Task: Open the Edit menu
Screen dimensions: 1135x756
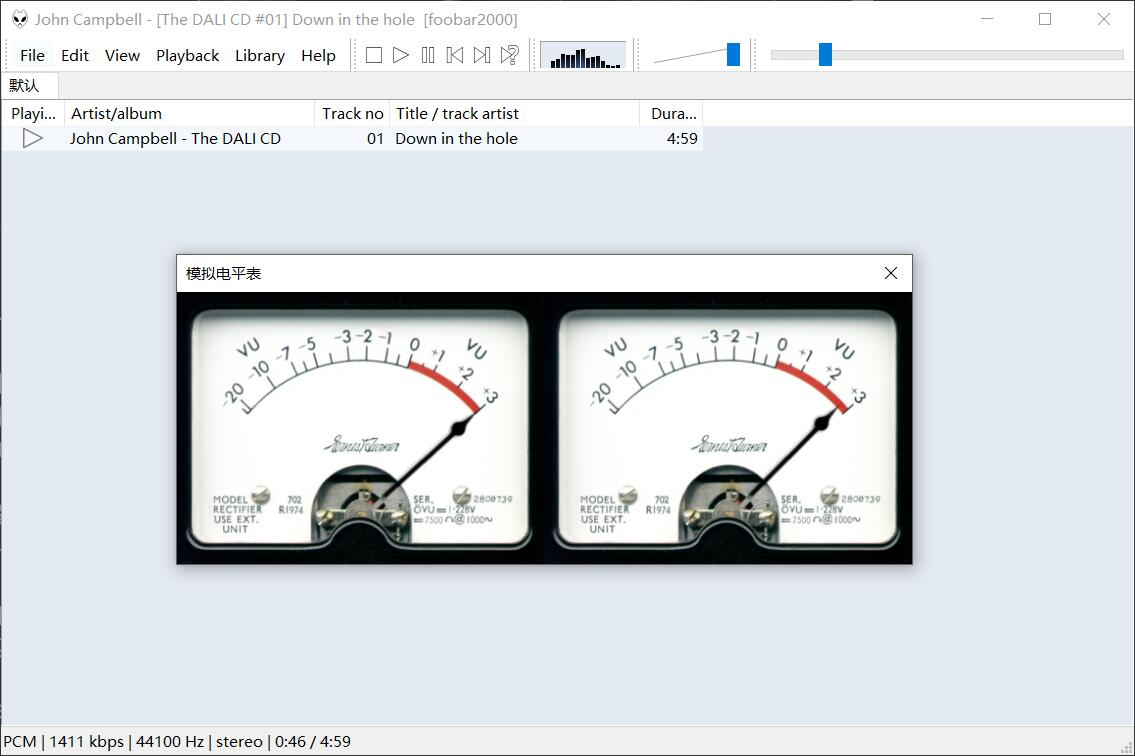Action: [x=75, y=56]
